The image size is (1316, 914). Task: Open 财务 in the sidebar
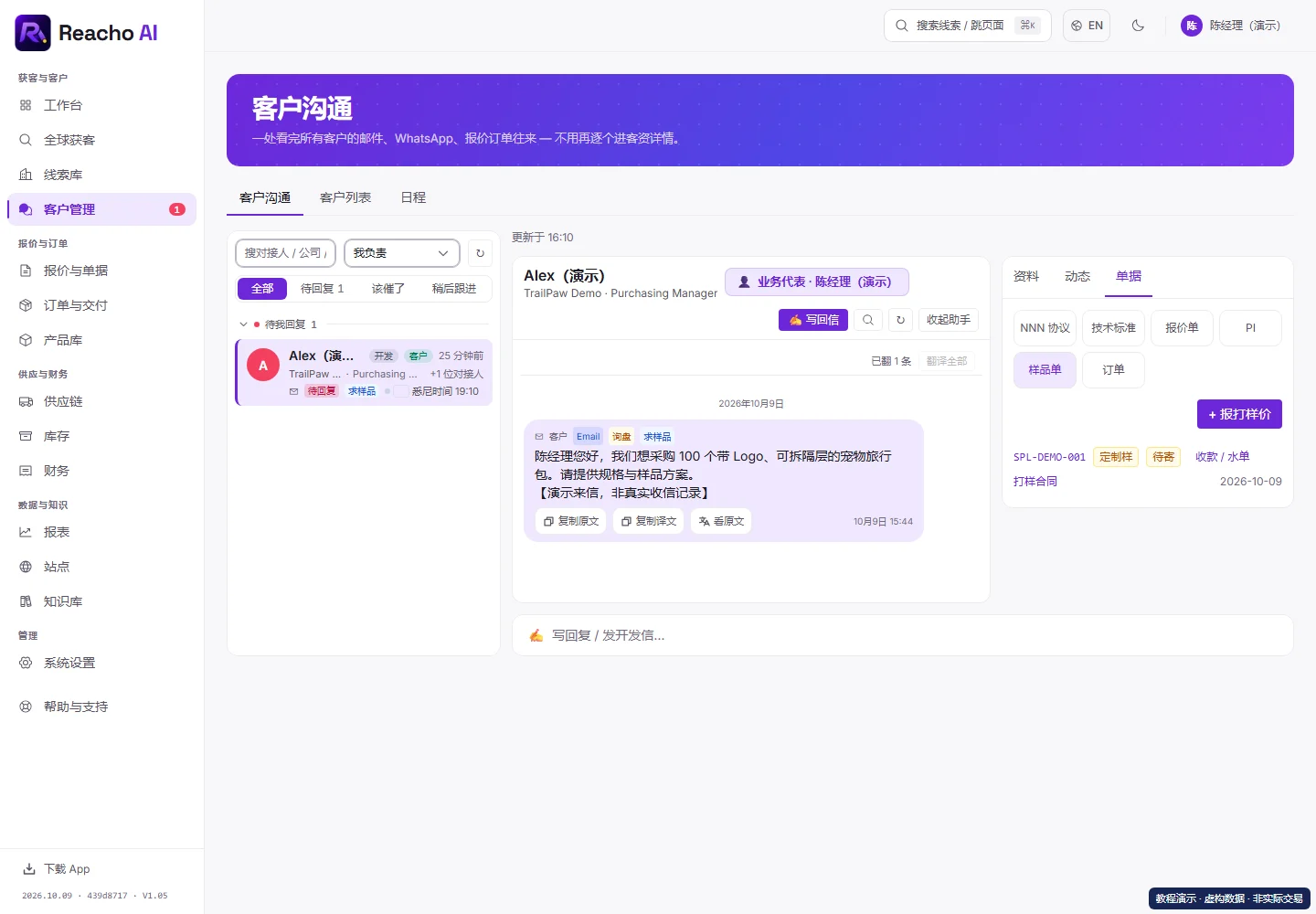pyautogui.click(x=101, y=471)
